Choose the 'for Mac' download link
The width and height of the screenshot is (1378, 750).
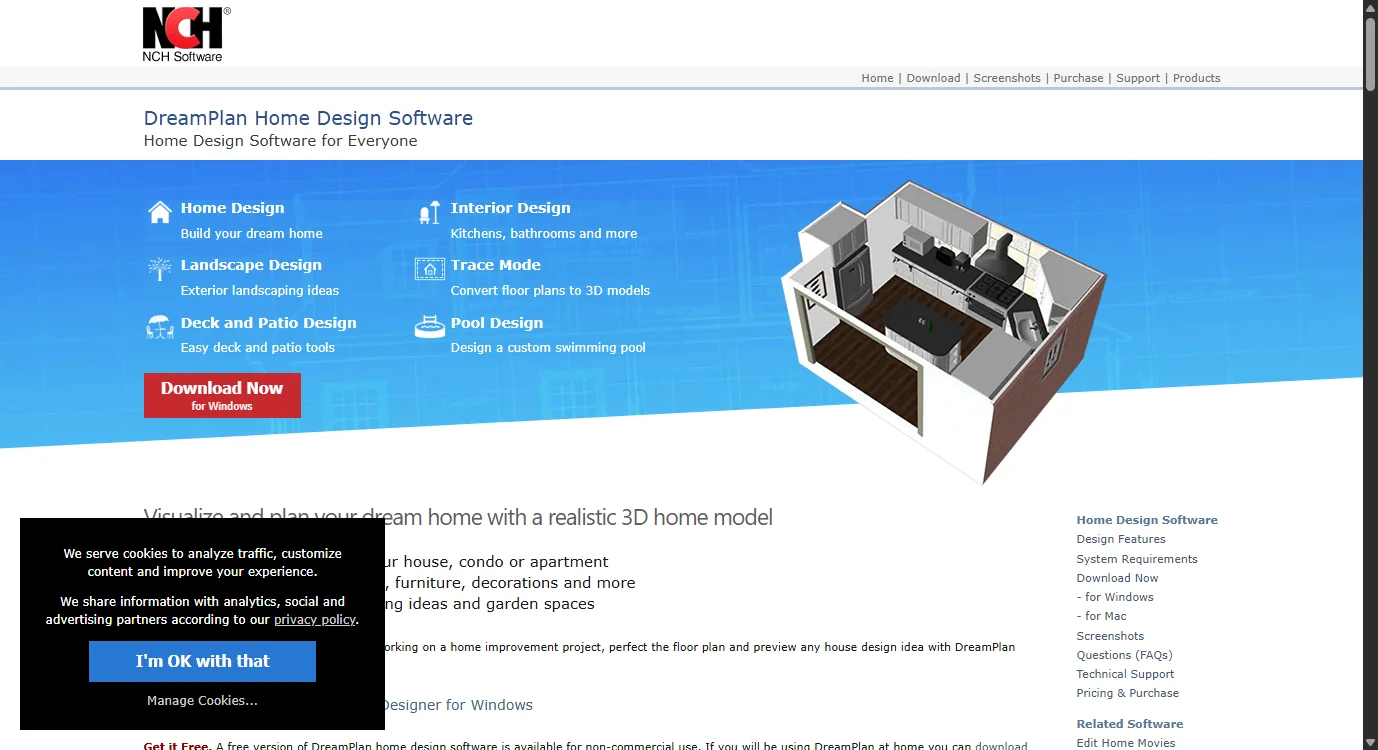[x=1101, y=616]
